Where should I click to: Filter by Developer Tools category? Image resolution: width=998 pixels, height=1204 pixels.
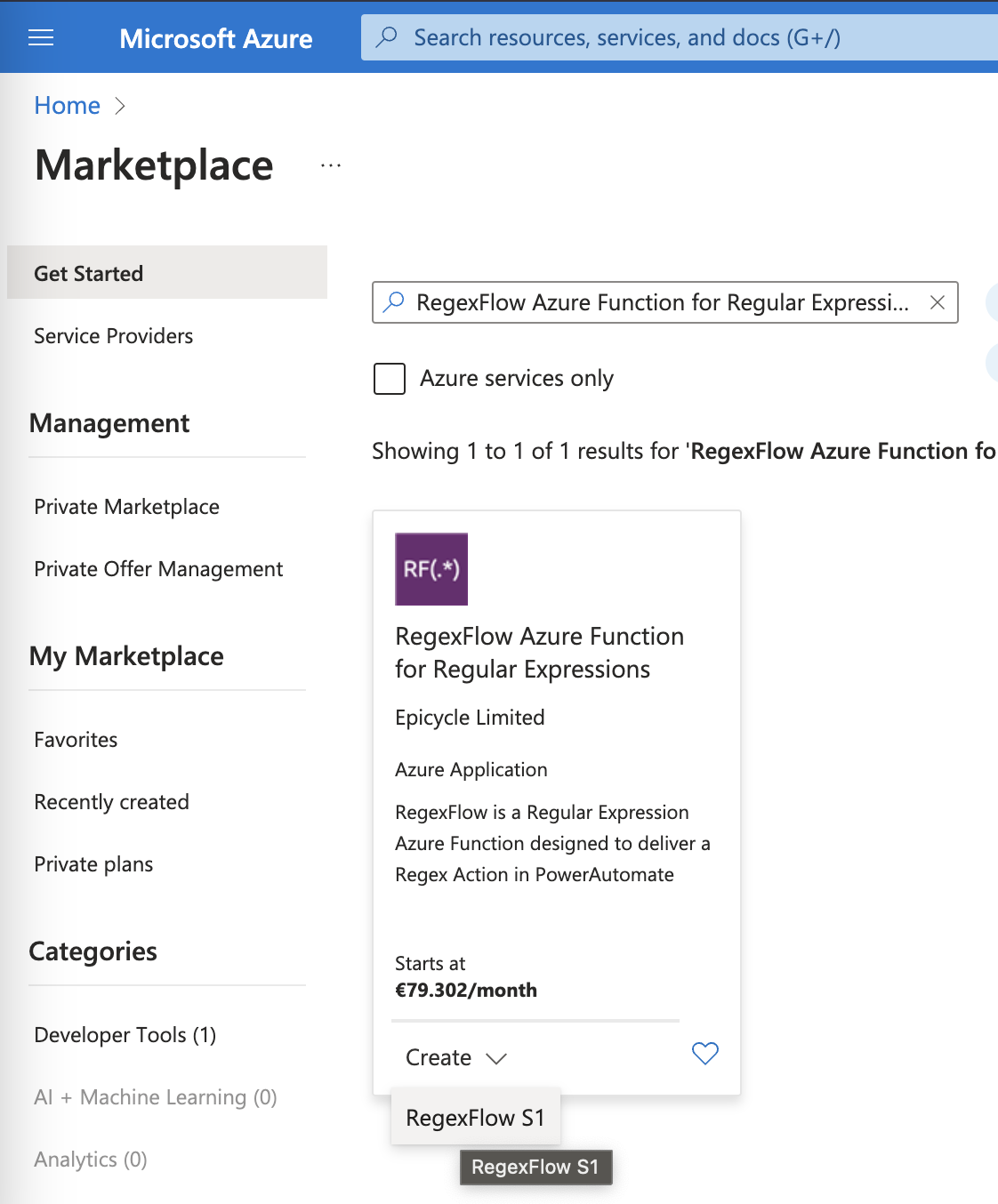(x=125, y=1035)
